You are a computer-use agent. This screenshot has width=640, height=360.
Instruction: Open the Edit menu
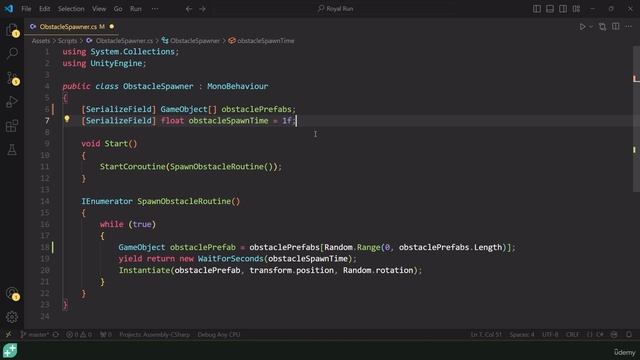(44, 9)
